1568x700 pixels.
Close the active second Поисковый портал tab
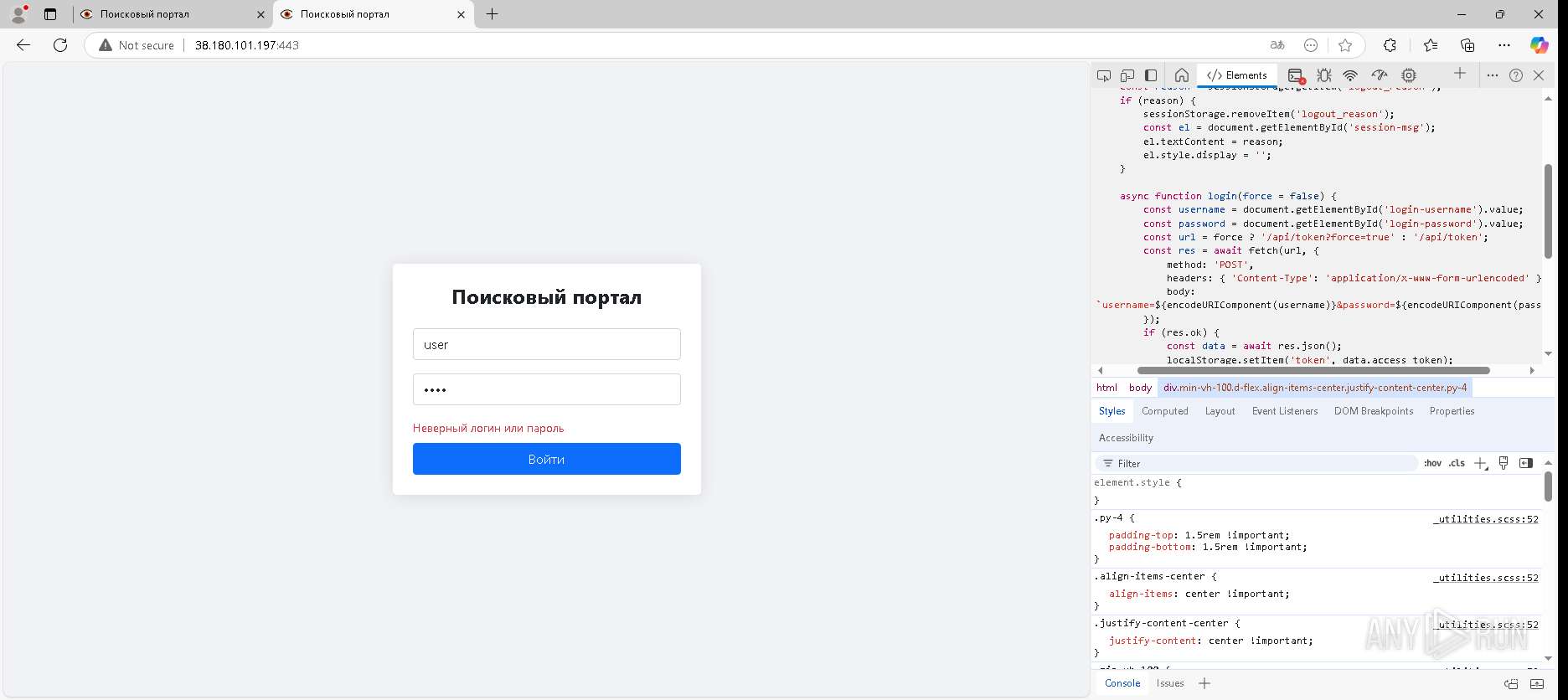[x=461, y=14]
